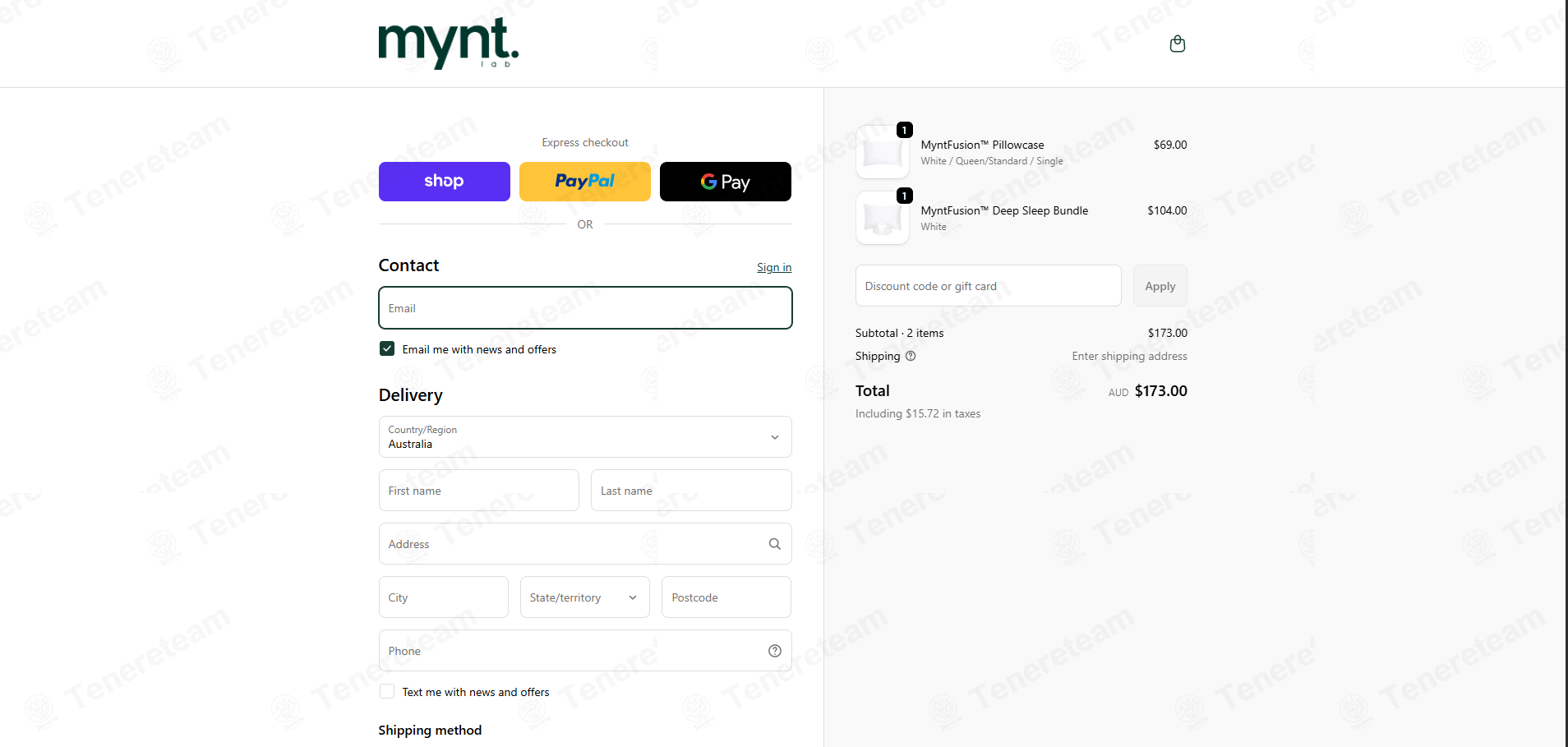Image resolution: width=1568 pixels, height=747 pixels.
Task: Check out with Google Pay
Action: [x=726, y=182]
